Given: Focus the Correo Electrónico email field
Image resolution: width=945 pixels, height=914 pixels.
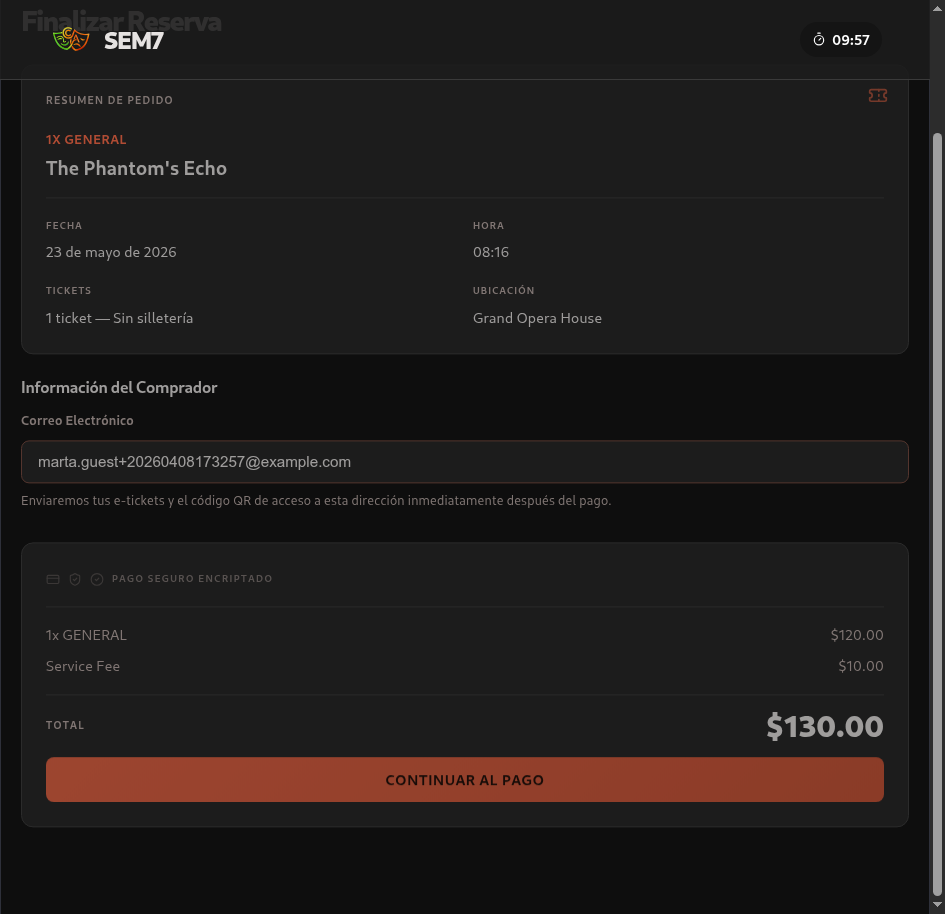Looking at the screenshot, I should click(x=464, y=462).
